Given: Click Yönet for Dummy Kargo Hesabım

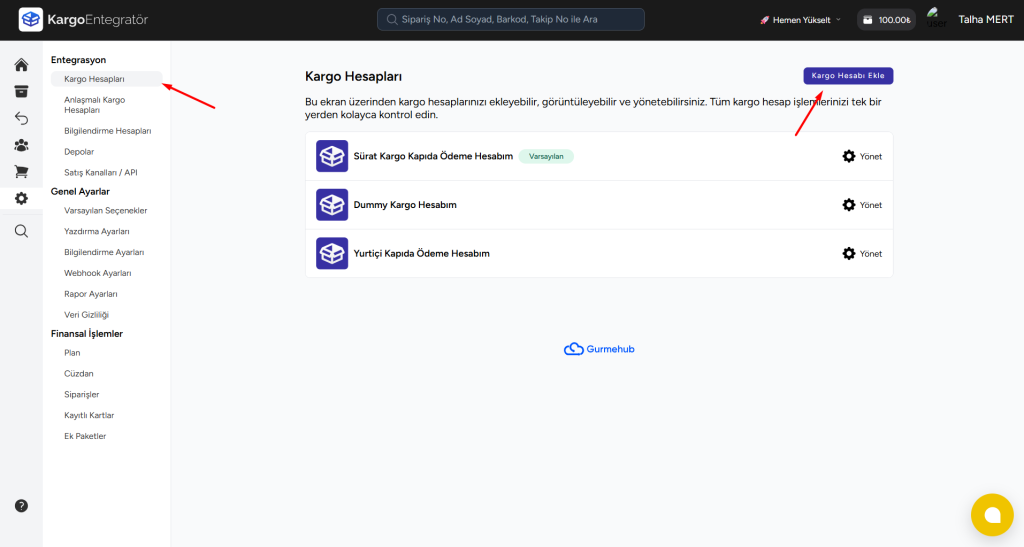Looking at the screenshot, I should (x=862, y=205).
